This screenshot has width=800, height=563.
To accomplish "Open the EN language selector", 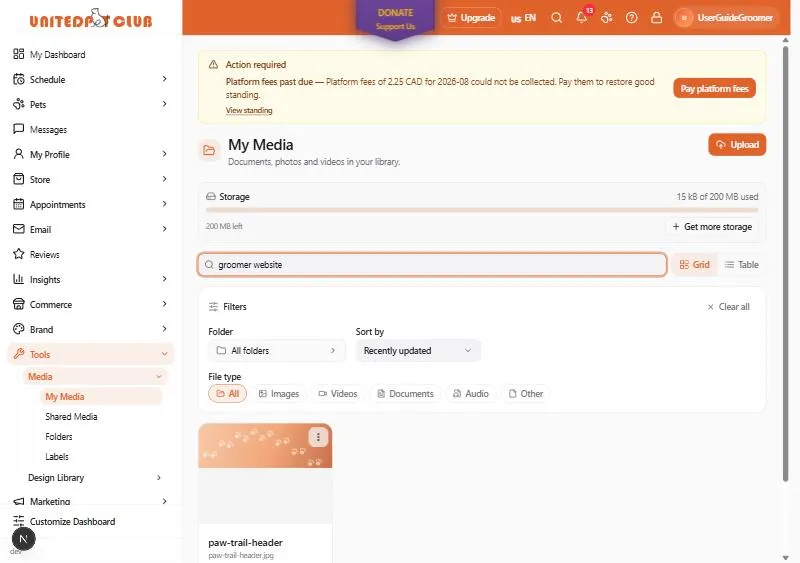I will tap(523, 18).
